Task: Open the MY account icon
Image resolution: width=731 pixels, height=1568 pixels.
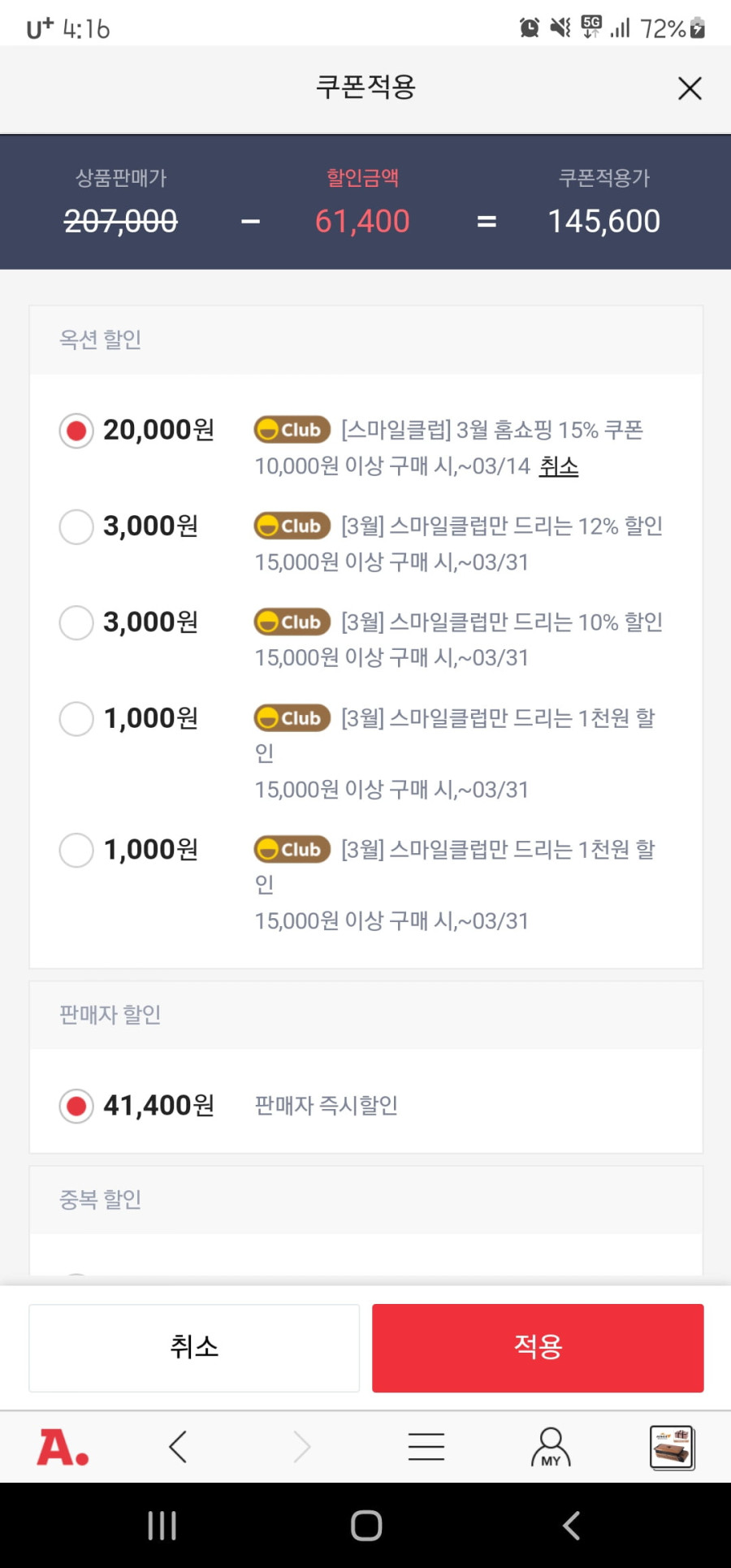Action: (x=551, y=1447)
